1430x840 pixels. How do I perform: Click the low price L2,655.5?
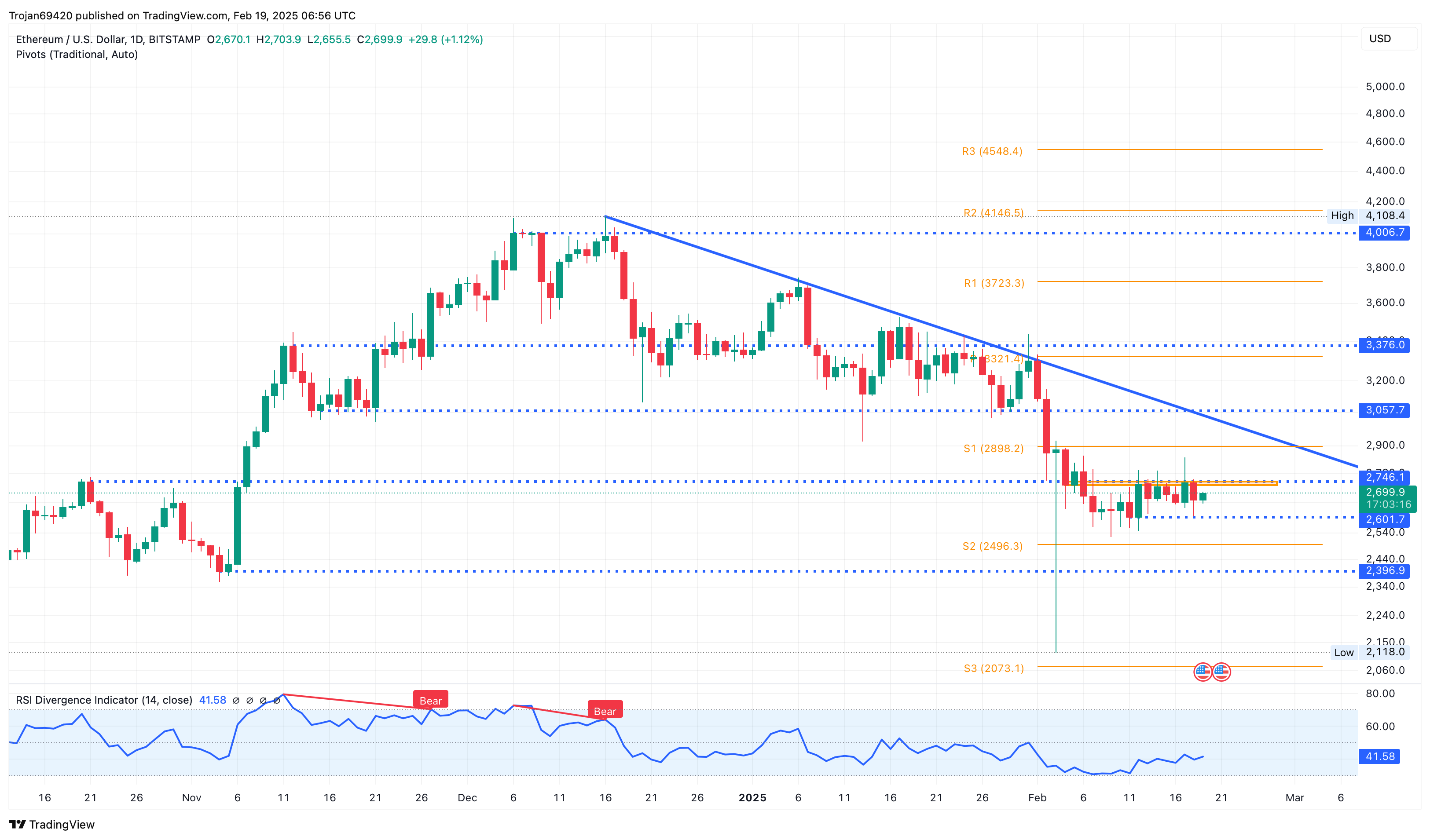(329, 39)
